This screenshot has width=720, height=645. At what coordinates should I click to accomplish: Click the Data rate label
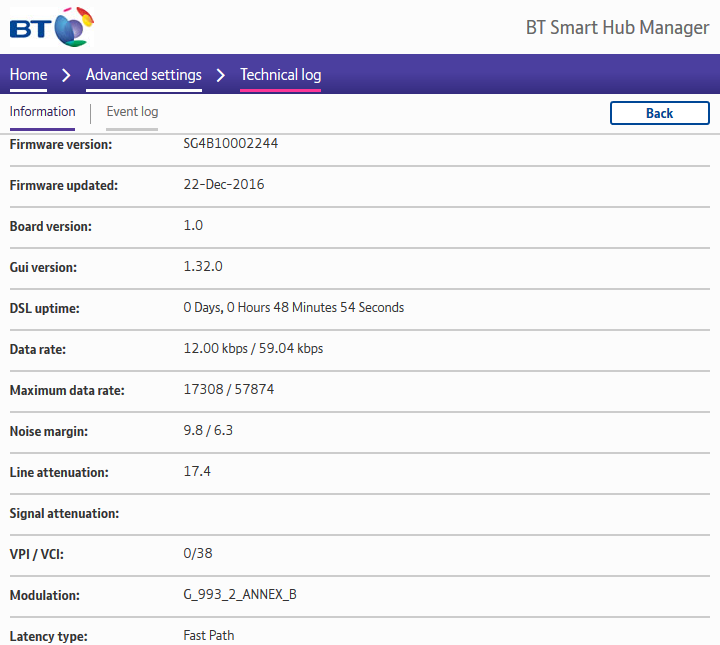(x=38, y=349)
